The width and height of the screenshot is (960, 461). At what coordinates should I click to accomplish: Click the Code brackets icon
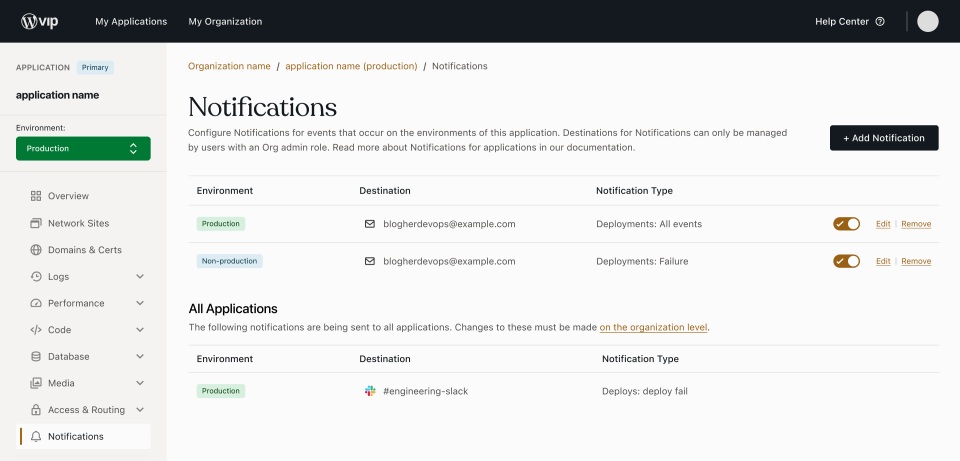[x=36, y=330]
